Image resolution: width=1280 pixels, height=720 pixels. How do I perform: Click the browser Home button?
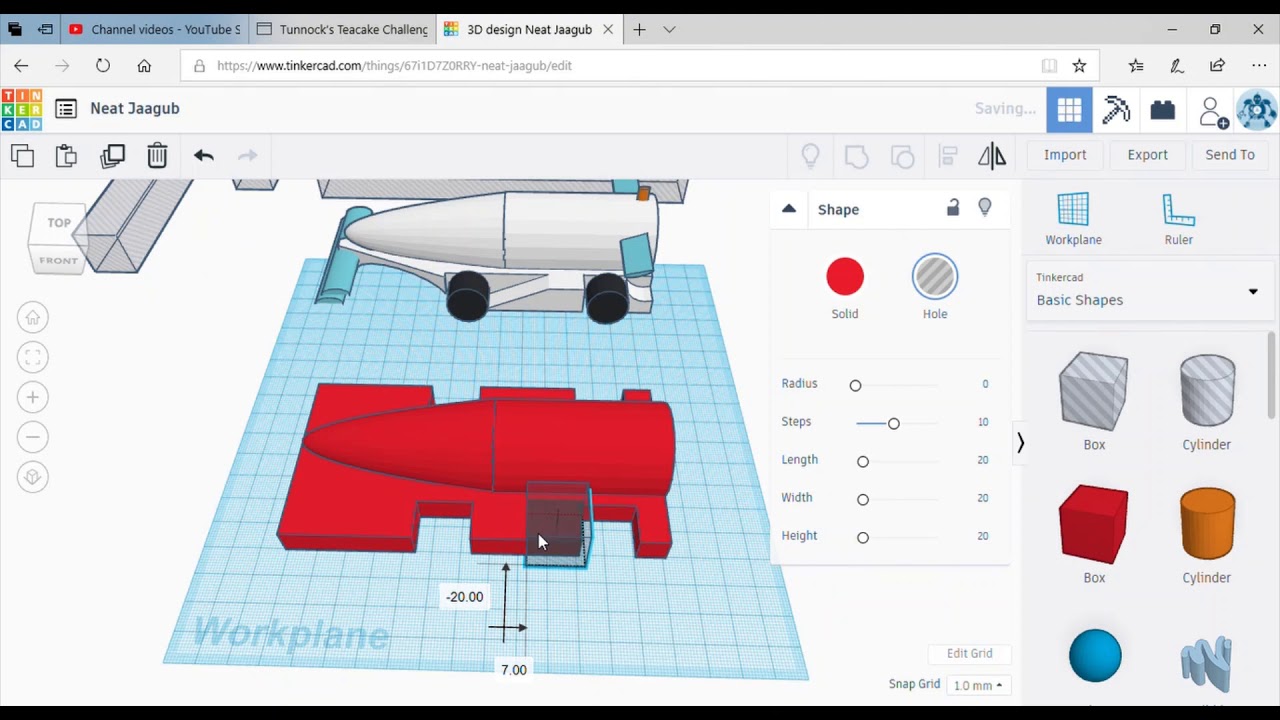[144, 66]
